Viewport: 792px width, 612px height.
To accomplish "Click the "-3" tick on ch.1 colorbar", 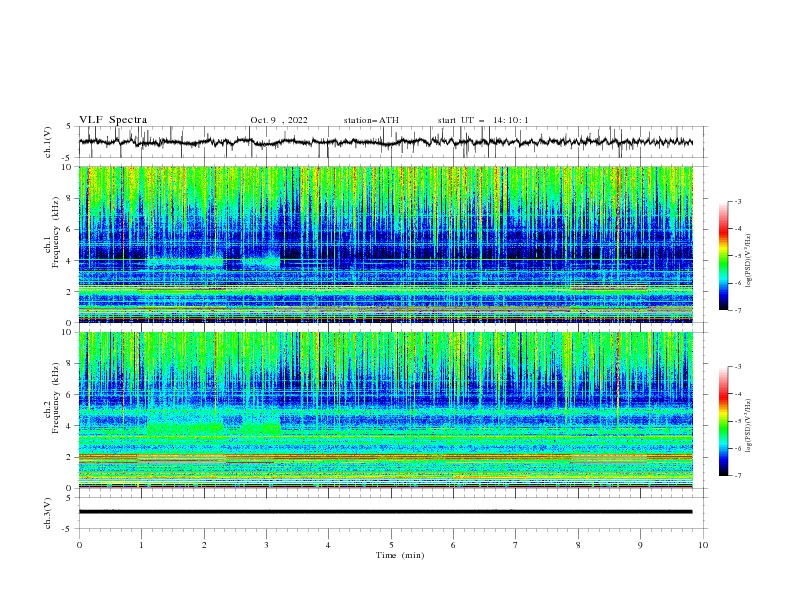I will click(x=738, y=201).
